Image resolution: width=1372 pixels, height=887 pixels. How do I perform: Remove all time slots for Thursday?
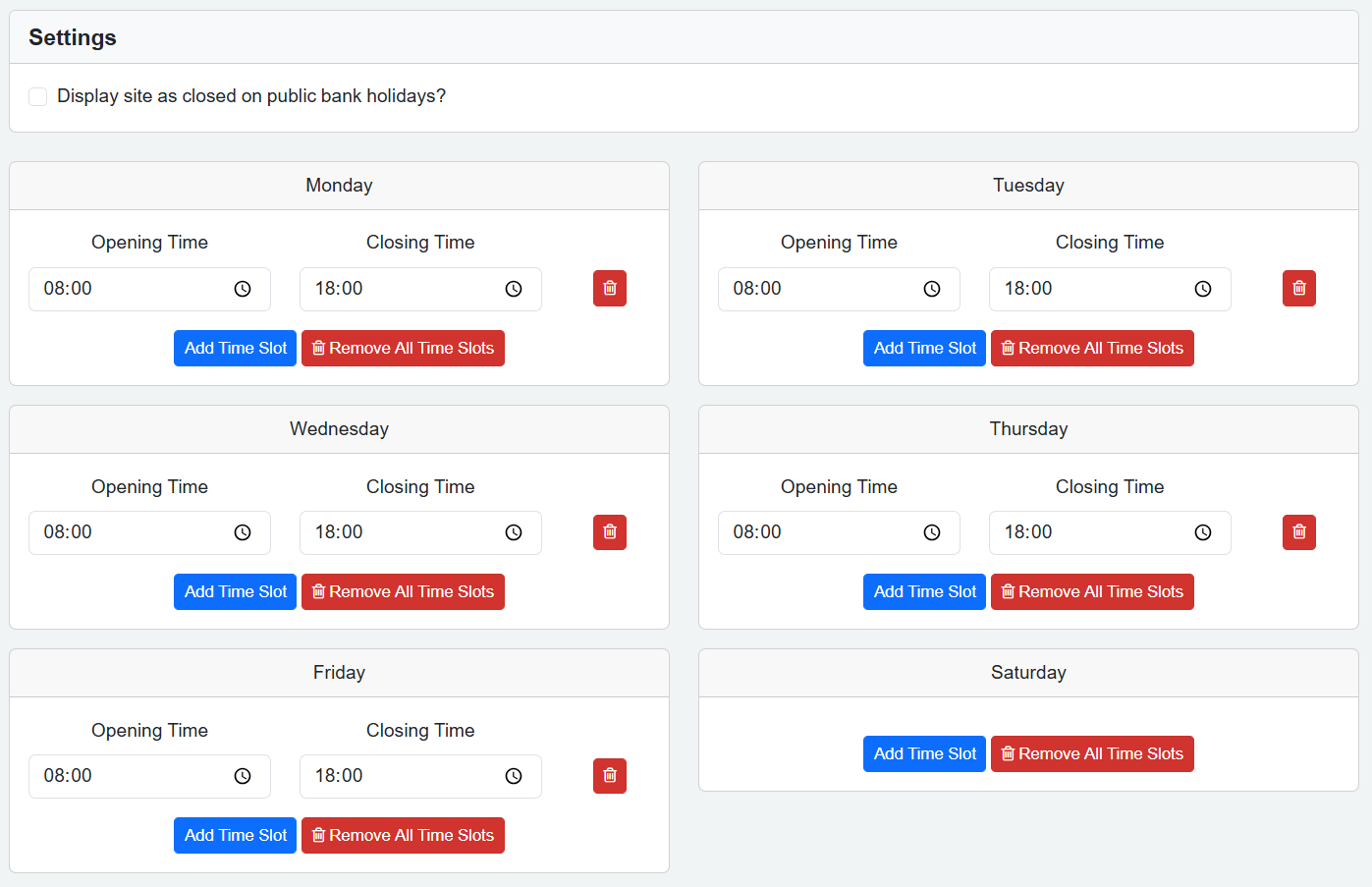tap(1092, 592)
